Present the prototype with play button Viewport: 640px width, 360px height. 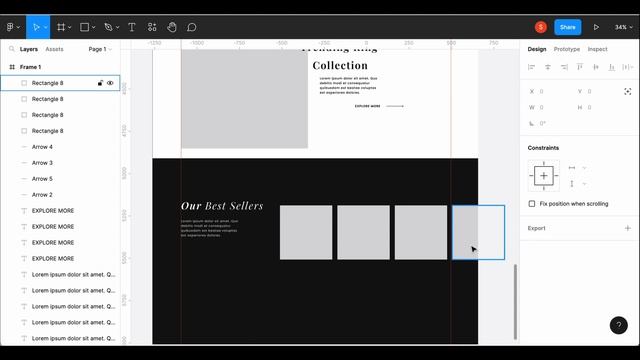point(596,27)
